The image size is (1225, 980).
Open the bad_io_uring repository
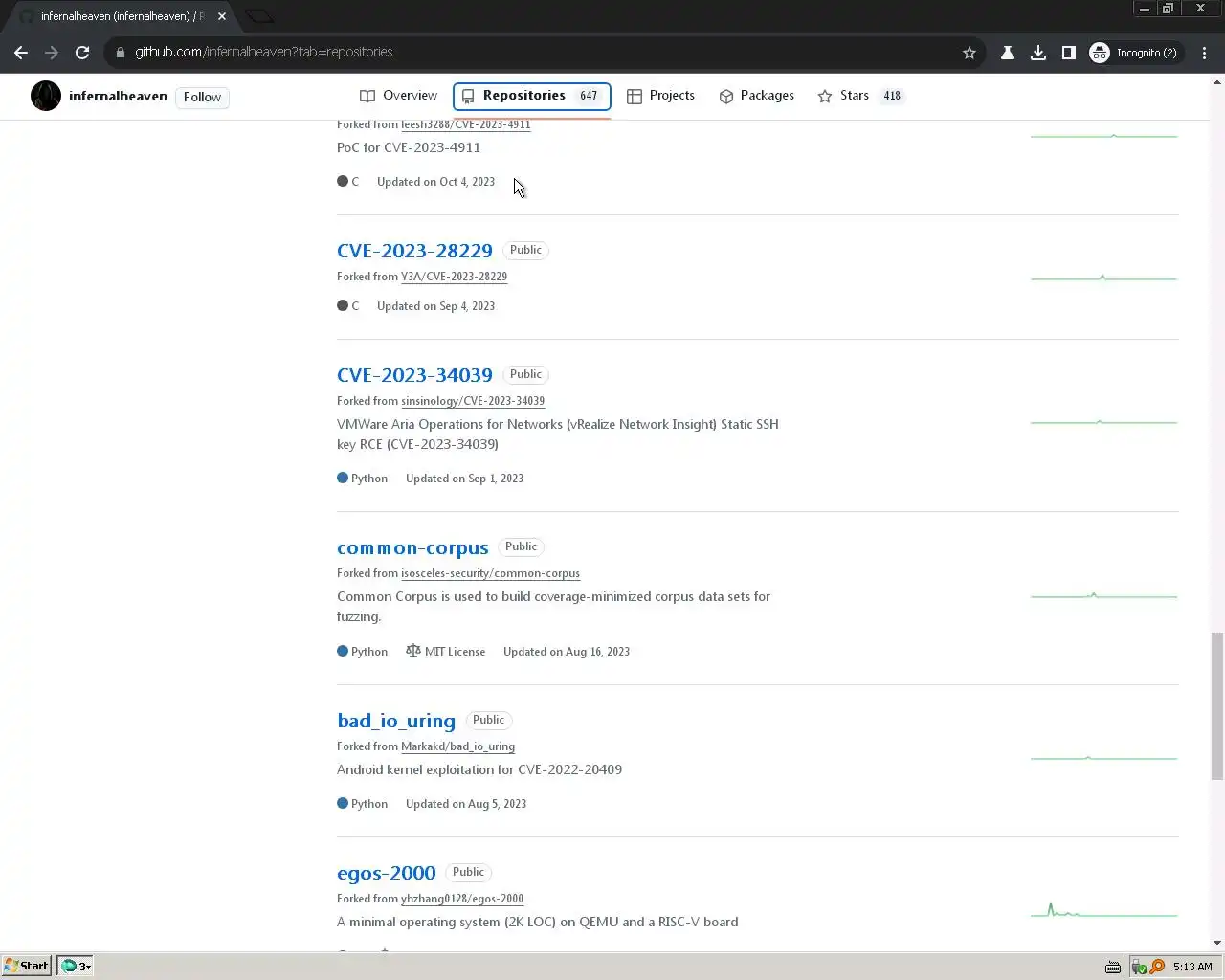tap(396, 721)
